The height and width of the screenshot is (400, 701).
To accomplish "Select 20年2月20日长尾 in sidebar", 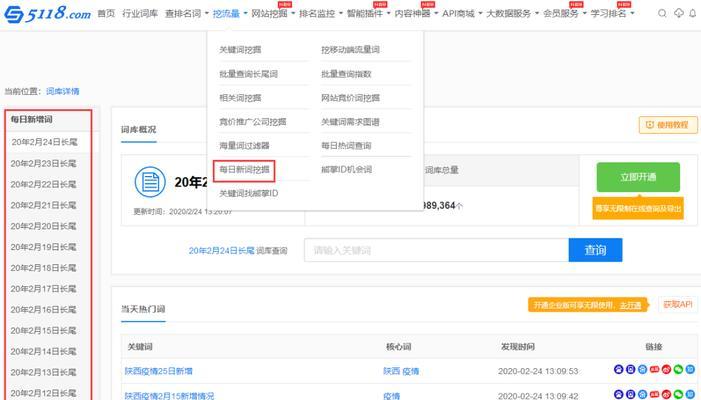I will 43,226.
